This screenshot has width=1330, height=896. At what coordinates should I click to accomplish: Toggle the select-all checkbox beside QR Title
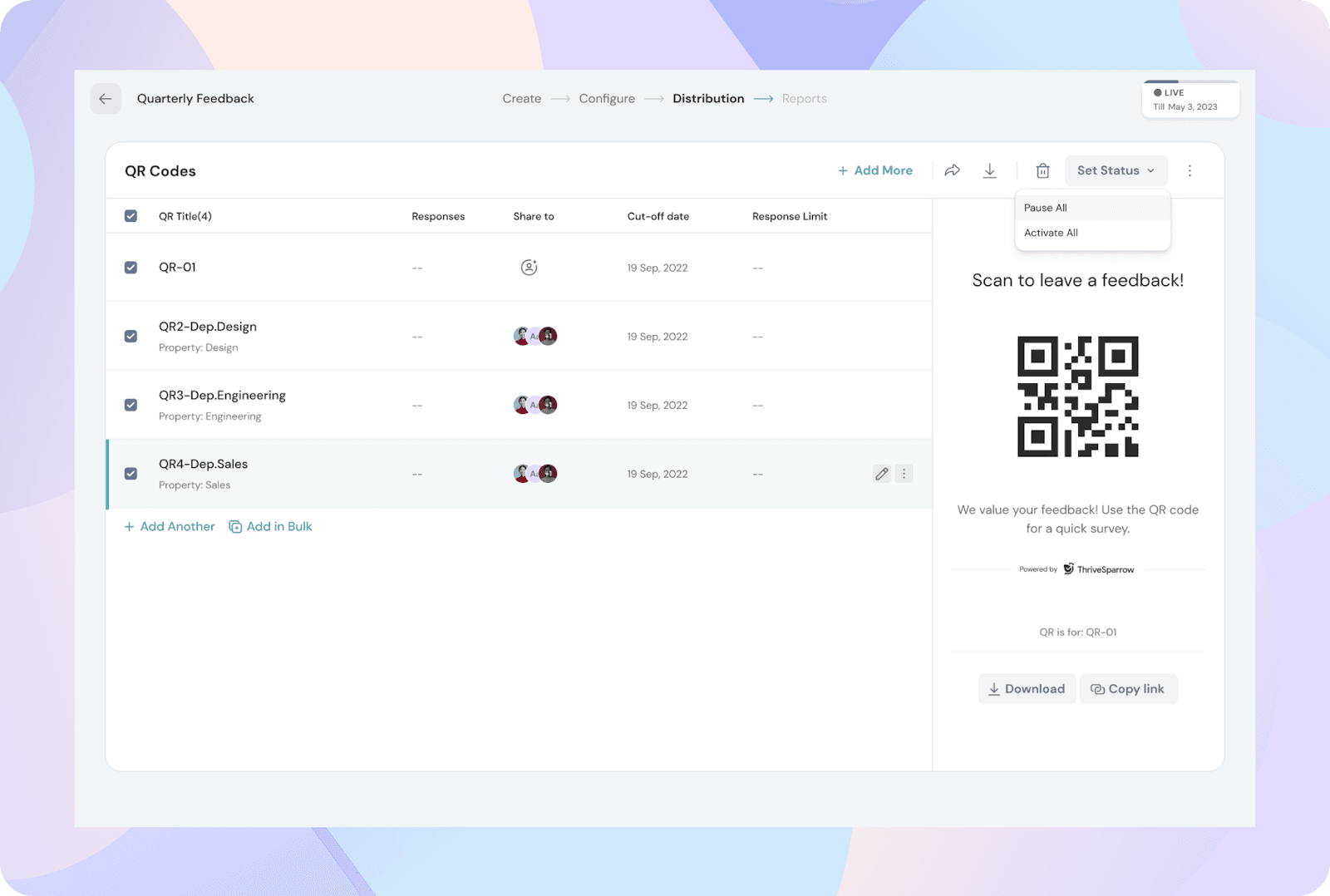(x=131, y=216)
